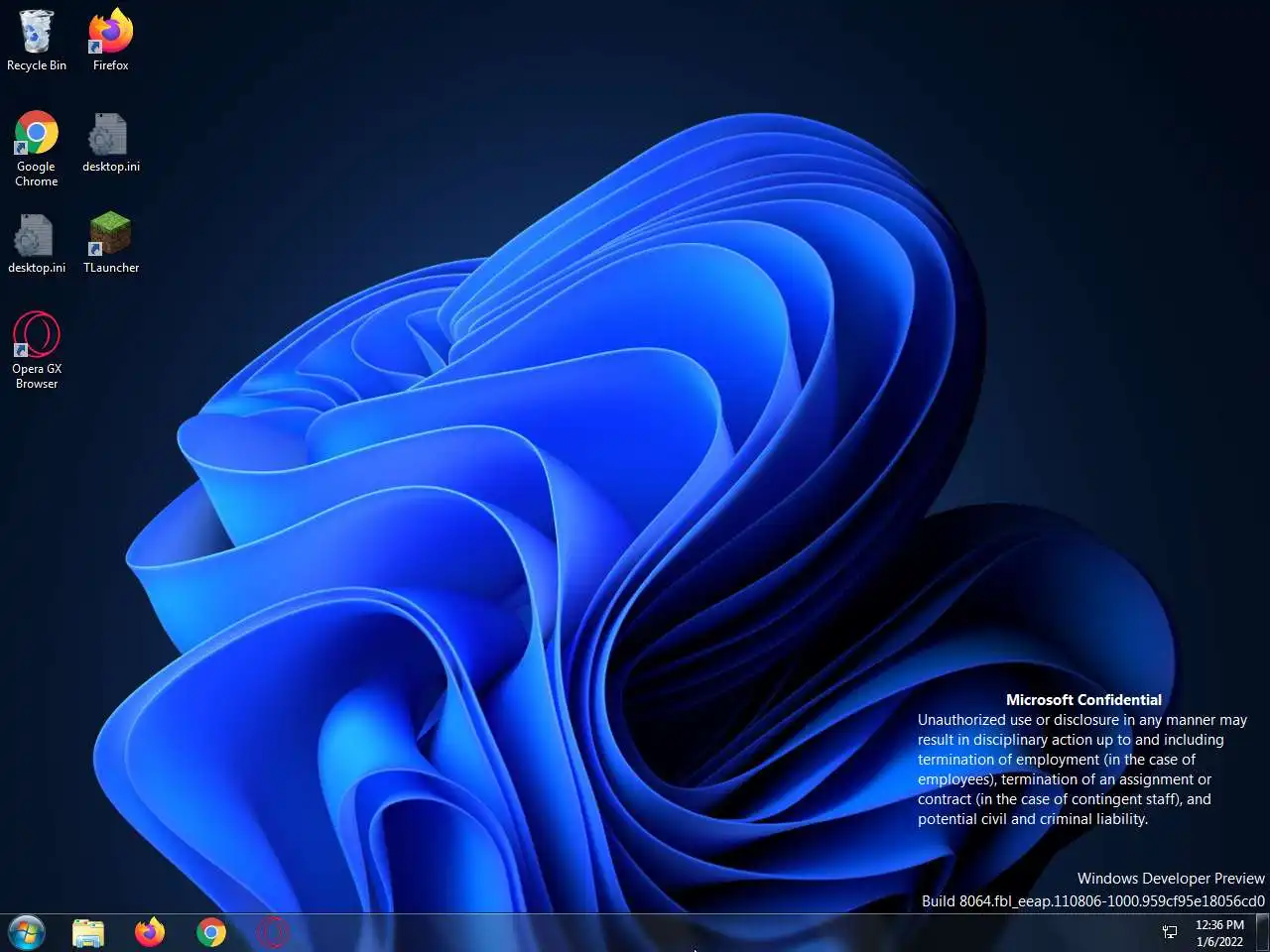
Task: Launch Opera GX from the taskbar
Action: click(272, 932)
